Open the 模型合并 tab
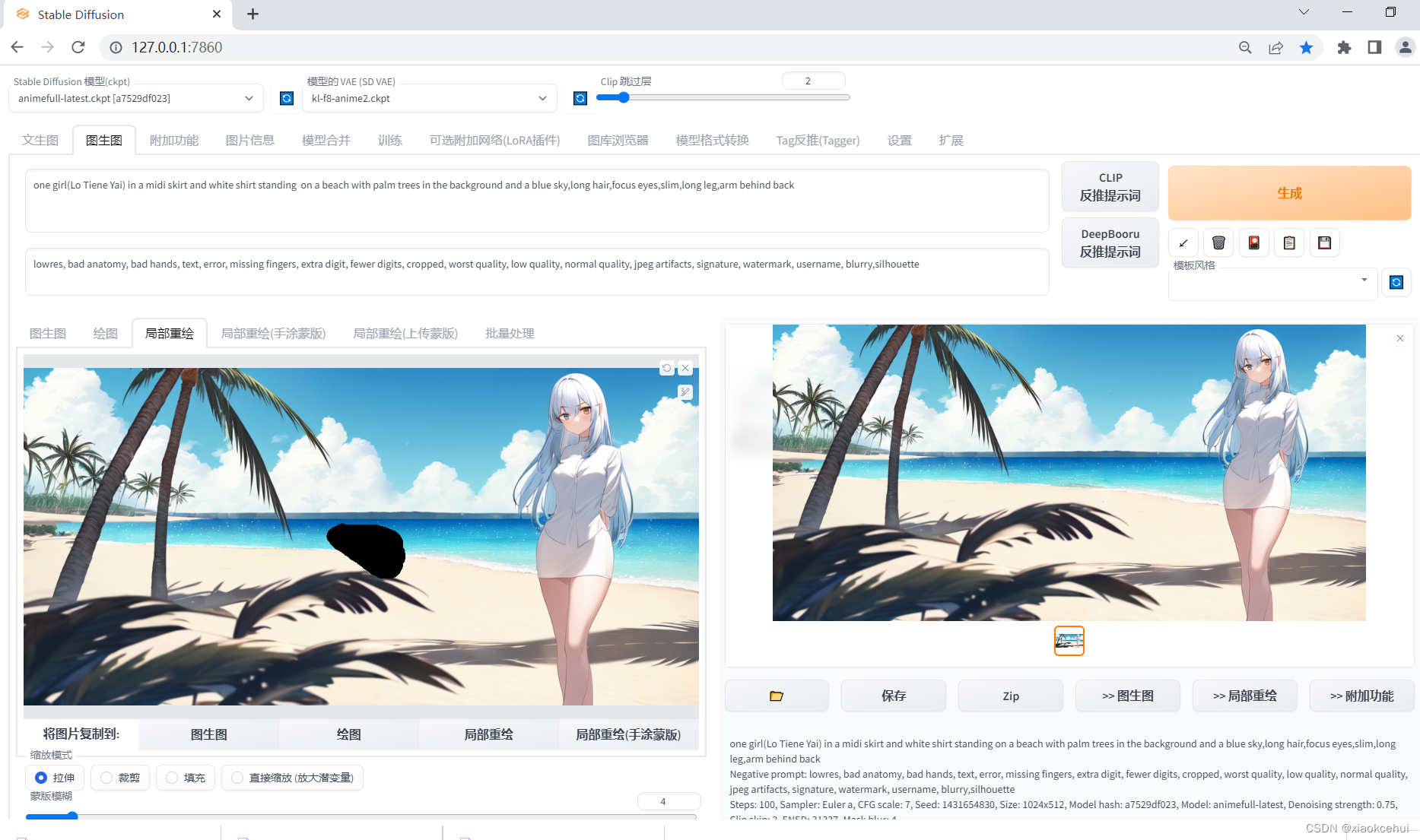Image resolution: width=1420 pixels, height=840 pixels. (x=326, y=140)
